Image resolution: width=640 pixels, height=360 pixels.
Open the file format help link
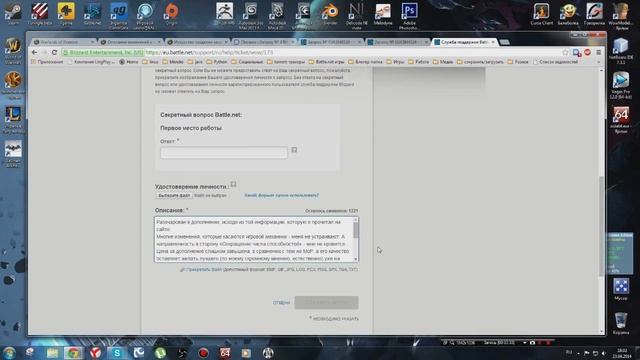pyautogui.click(x=282, y=196)
